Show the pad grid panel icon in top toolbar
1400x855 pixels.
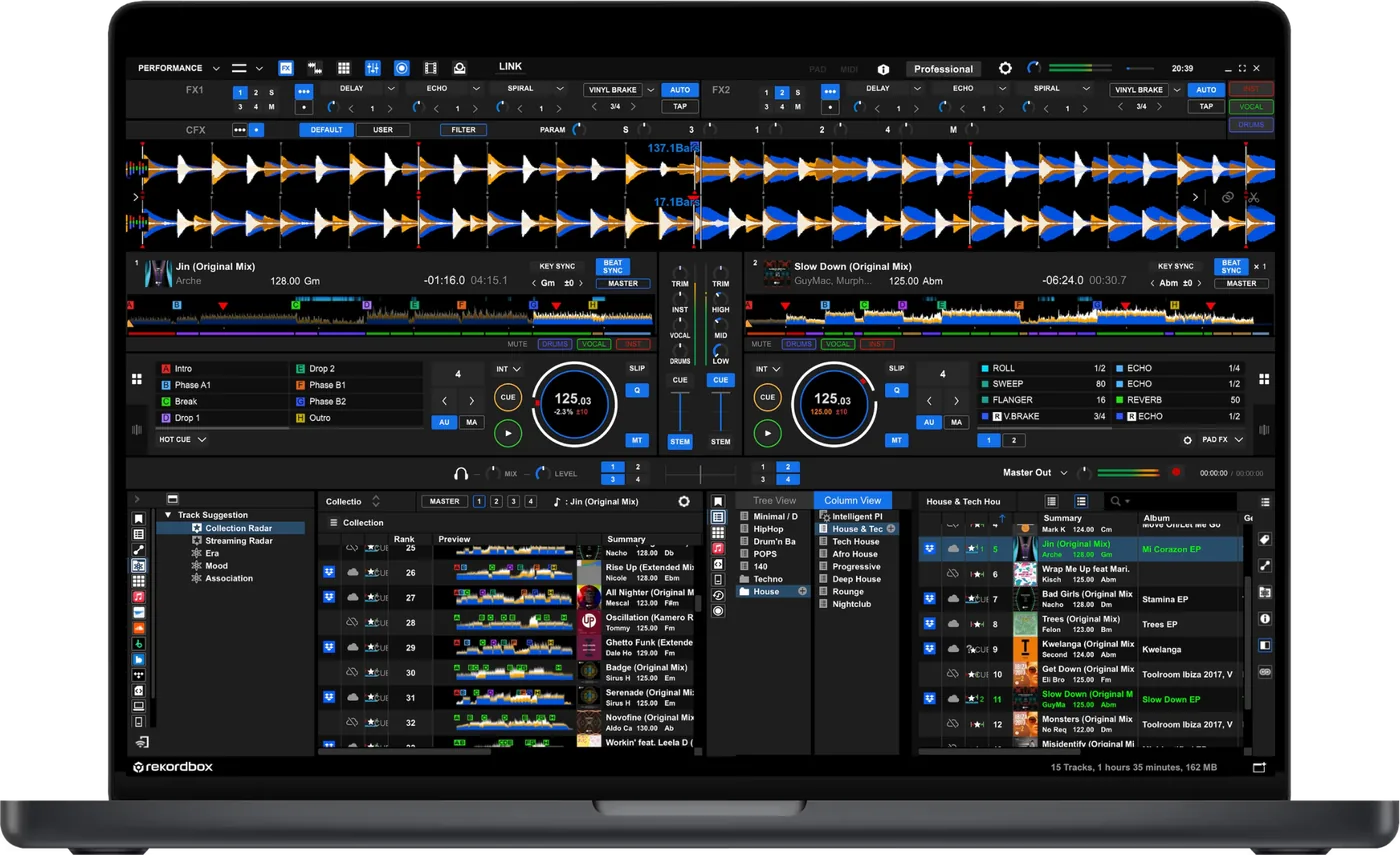(x=344, y=68)
